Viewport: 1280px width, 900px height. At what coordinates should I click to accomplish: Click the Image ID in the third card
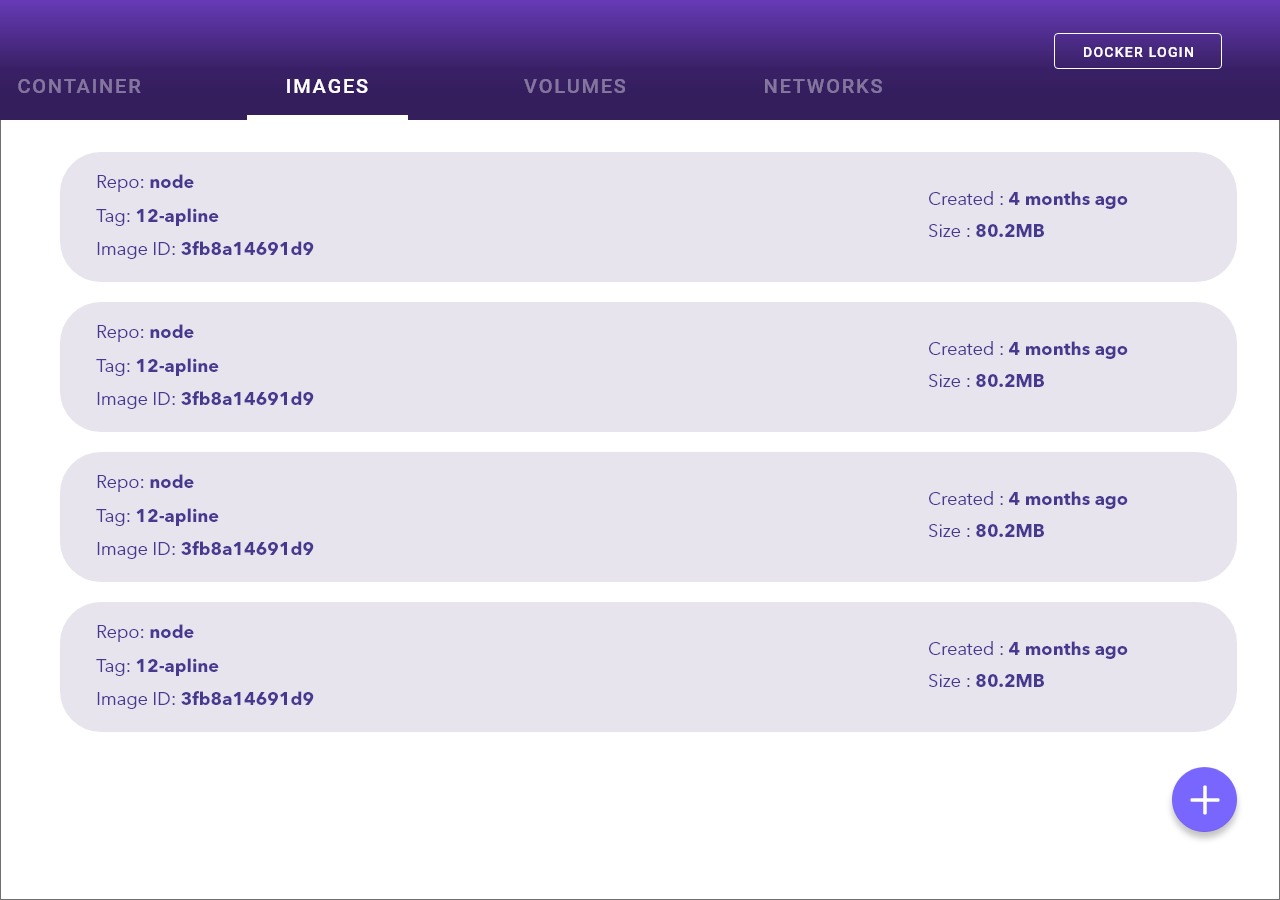tap(246, 549)
